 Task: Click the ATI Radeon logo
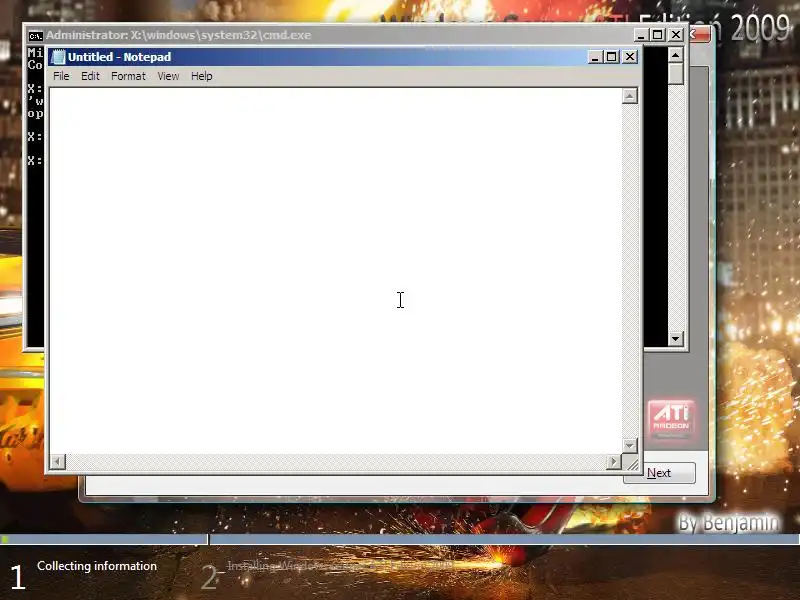pyautogui.click(x=671, y=419)
